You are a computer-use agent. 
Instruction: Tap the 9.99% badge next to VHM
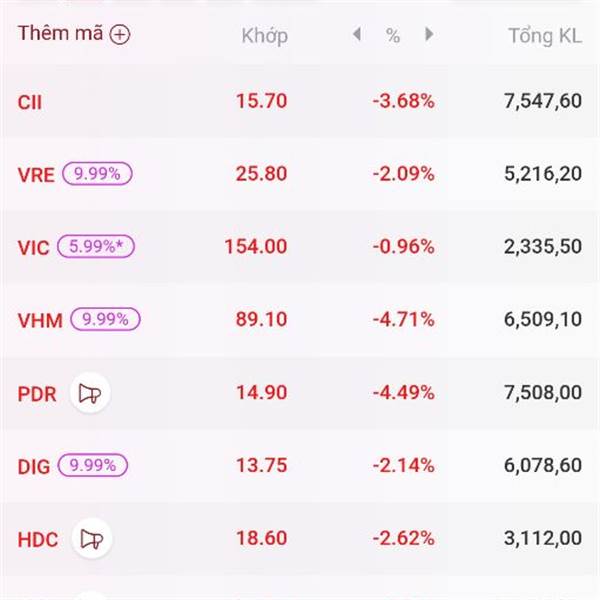105,319
